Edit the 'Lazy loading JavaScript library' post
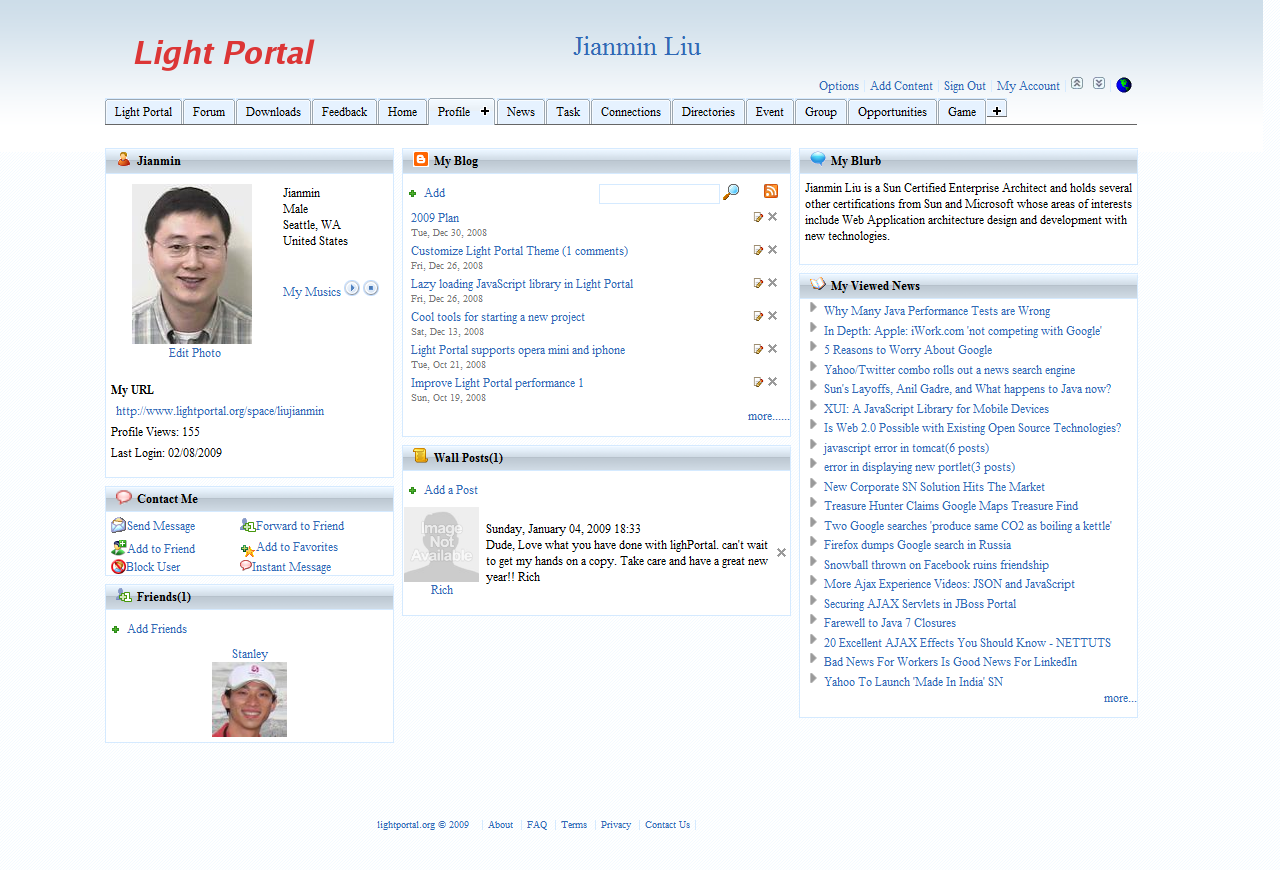 click(759, 283)
